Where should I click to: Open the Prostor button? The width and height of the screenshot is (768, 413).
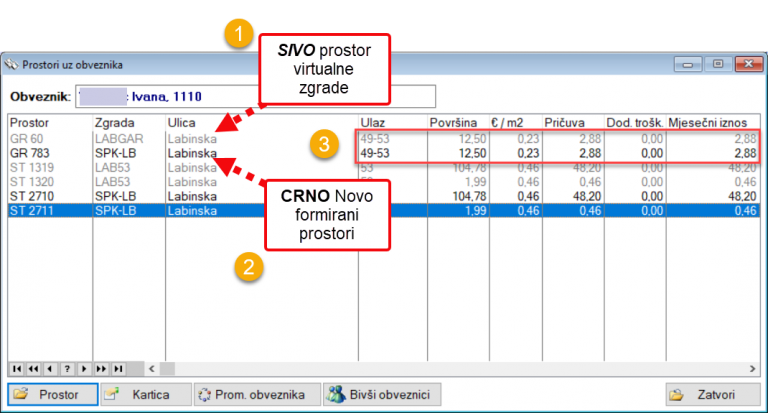(53, 394)
